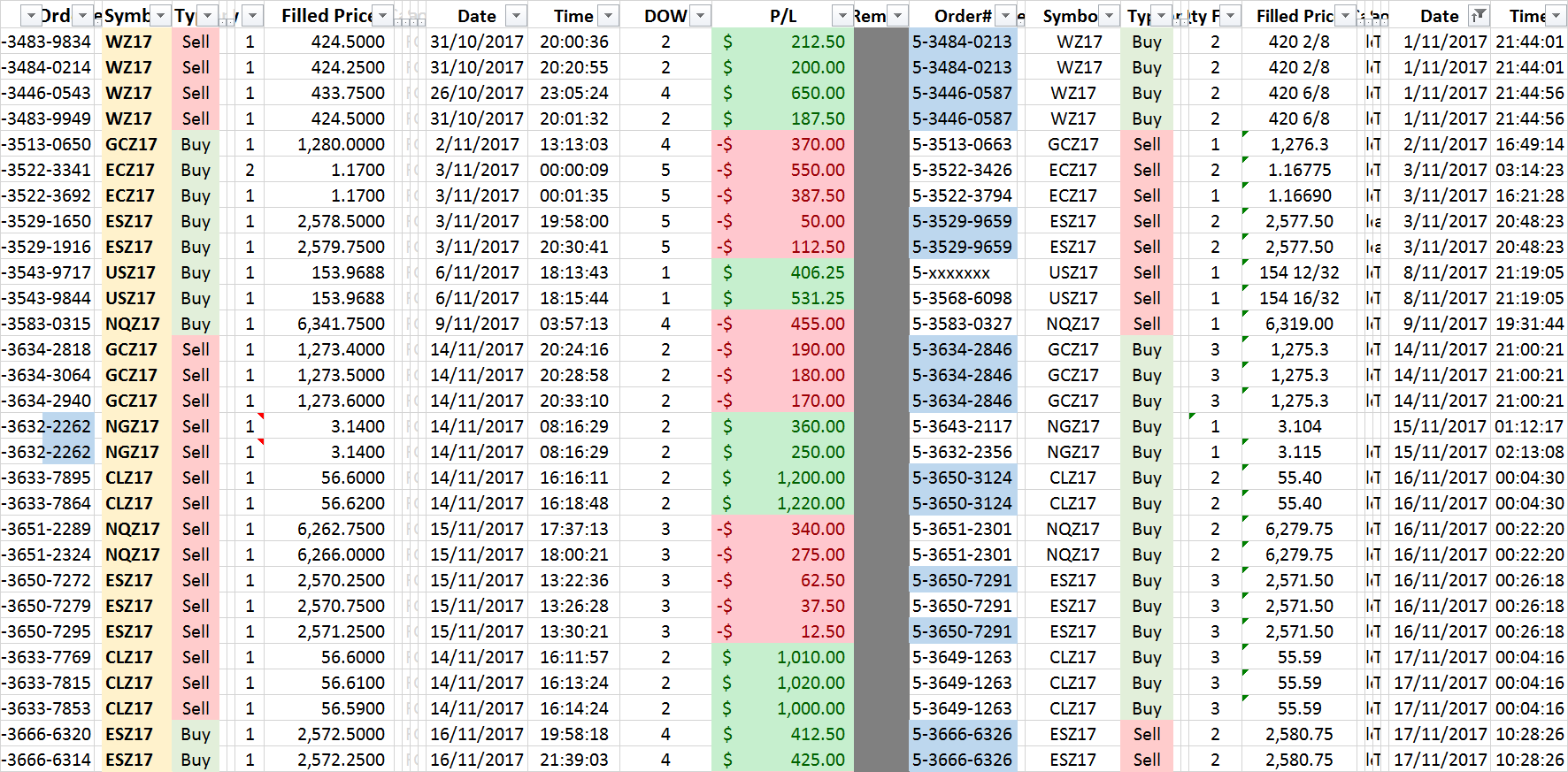This screenshot has width=1568, height=772.
Task: Open the sorted Date column filter icon
Action: (x=1479, y=16)
